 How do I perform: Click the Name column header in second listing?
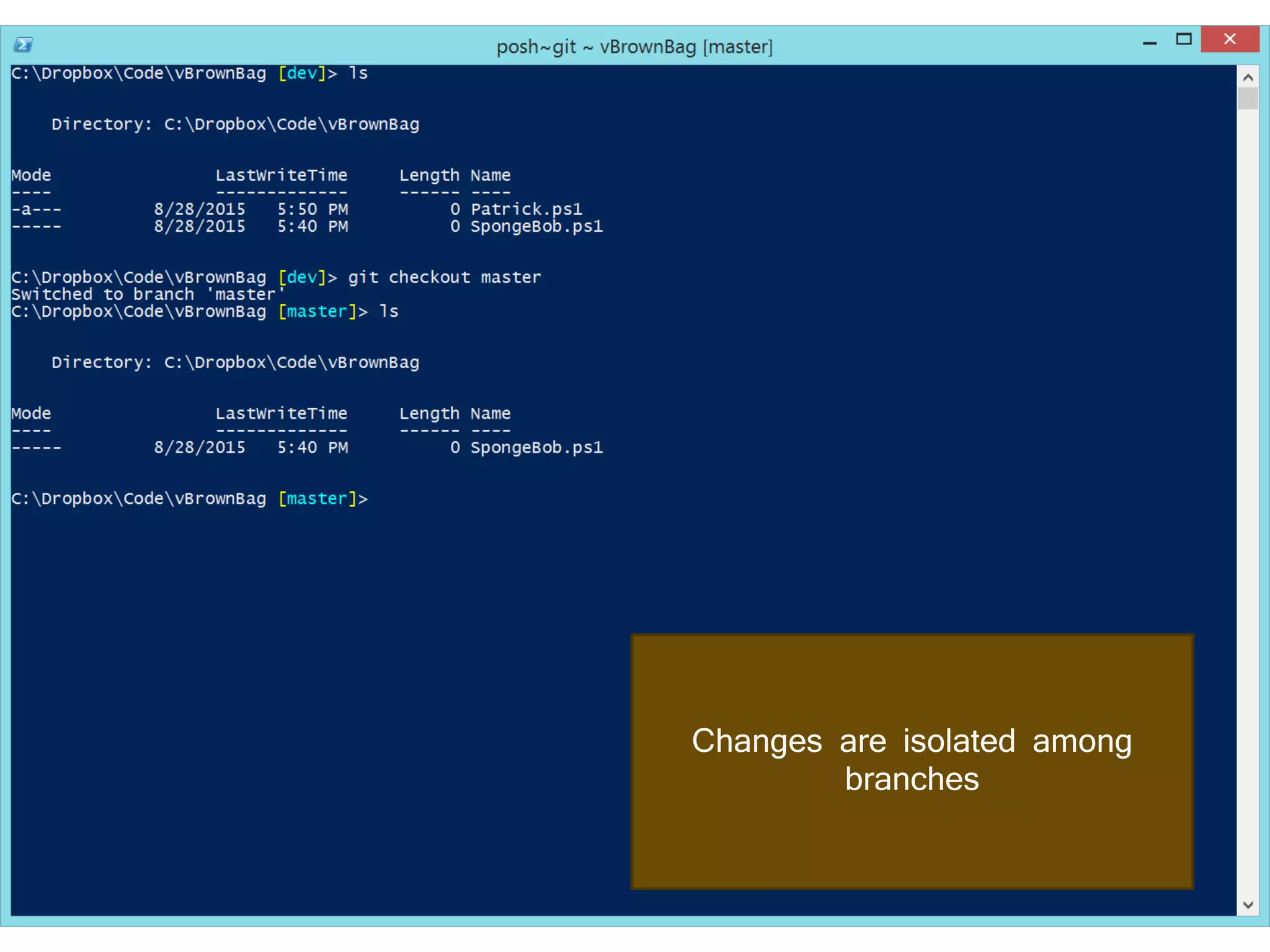pos(490,413)
